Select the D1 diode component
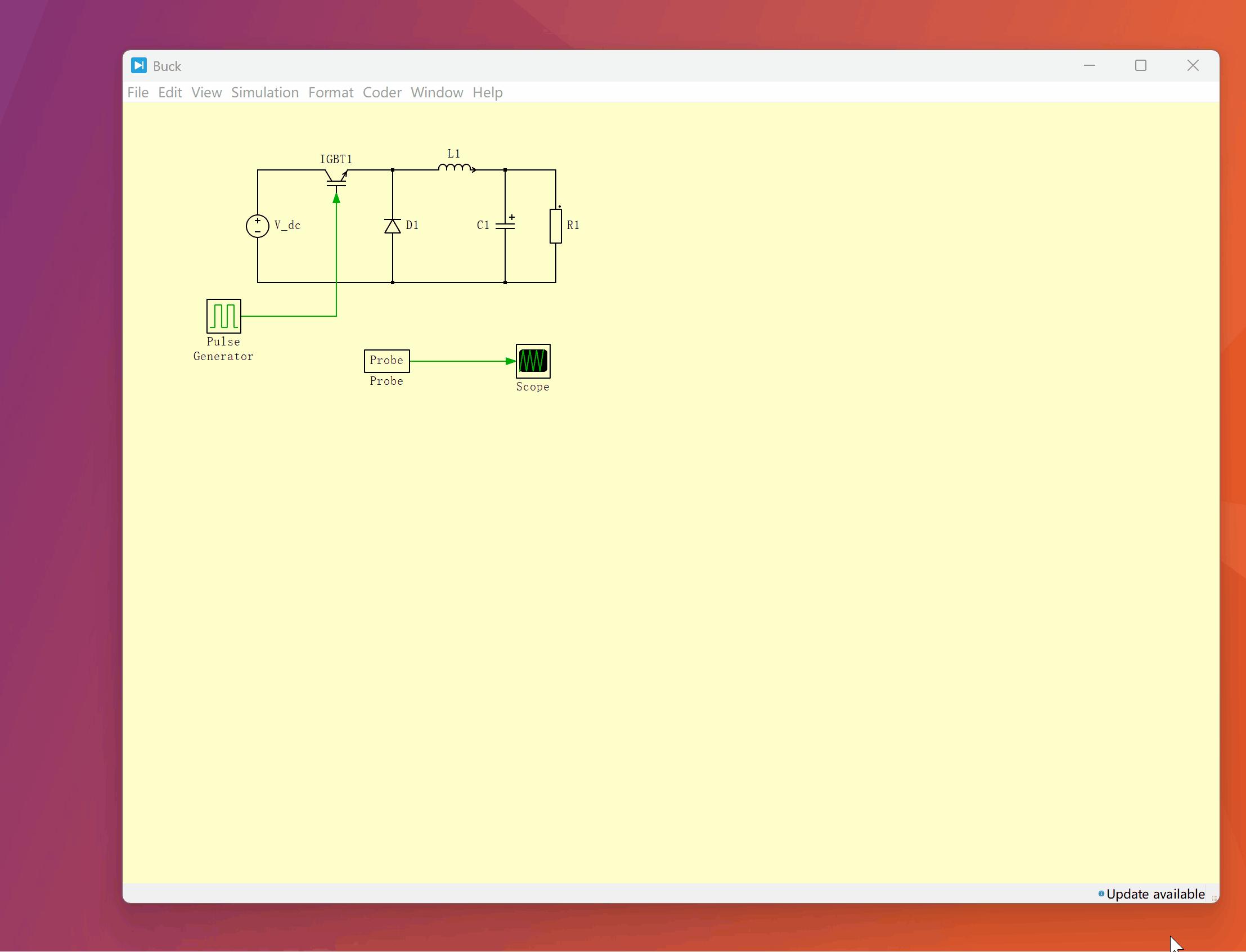The height and width of the screenshot is (952, 1246). click(393, 226)
